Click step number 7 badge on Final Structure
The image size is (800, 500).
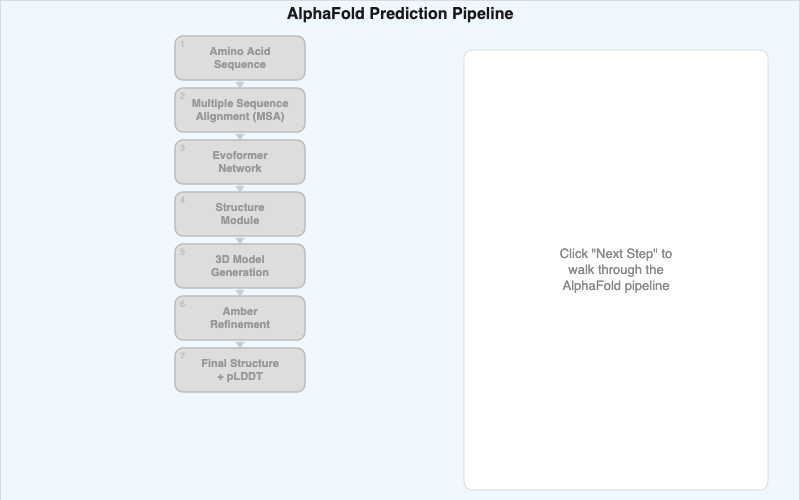(182, 356)
